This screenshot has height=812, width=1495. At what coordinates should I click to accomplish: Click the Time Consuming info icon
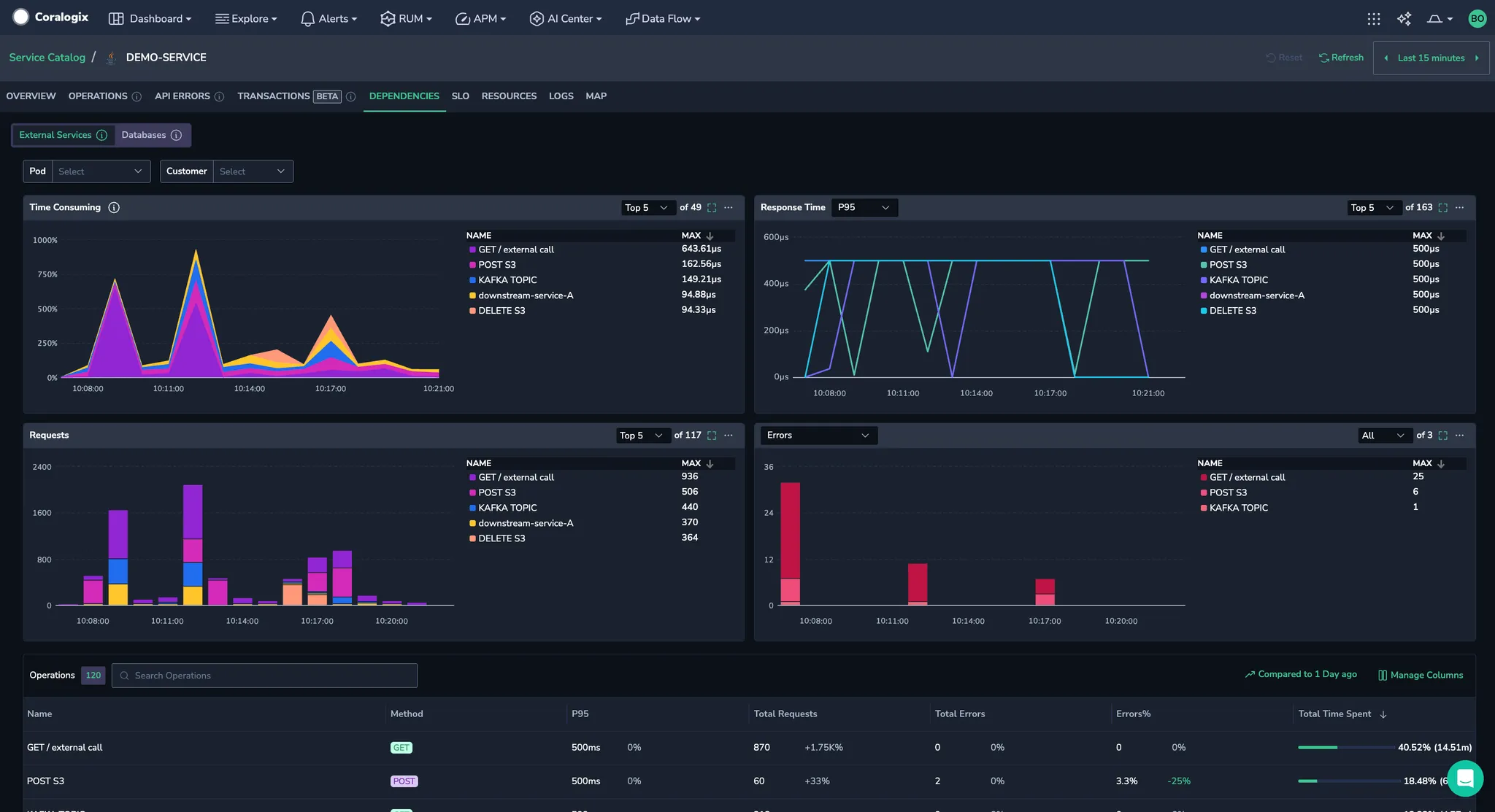[x=114, y=208]
